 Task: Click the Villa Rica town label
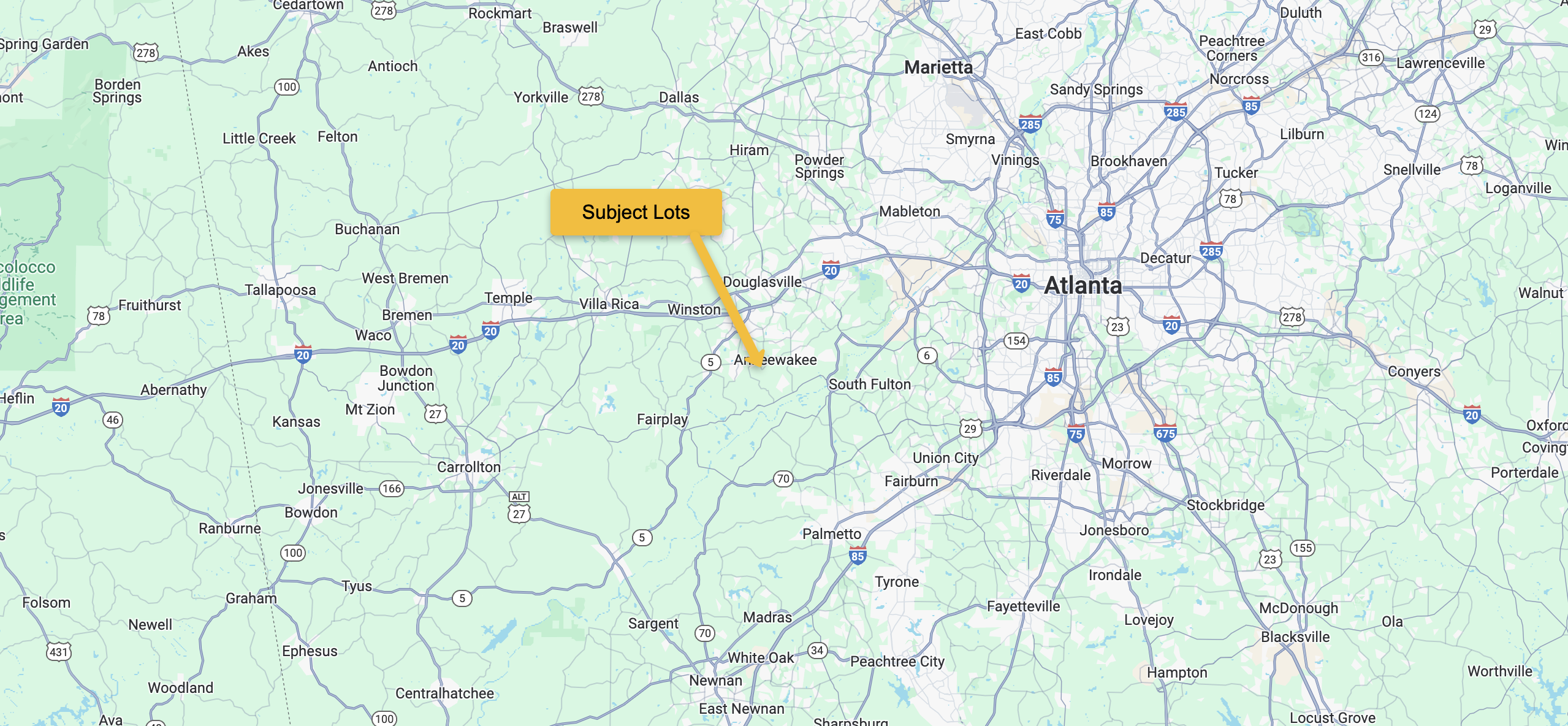tap(609, 304)
